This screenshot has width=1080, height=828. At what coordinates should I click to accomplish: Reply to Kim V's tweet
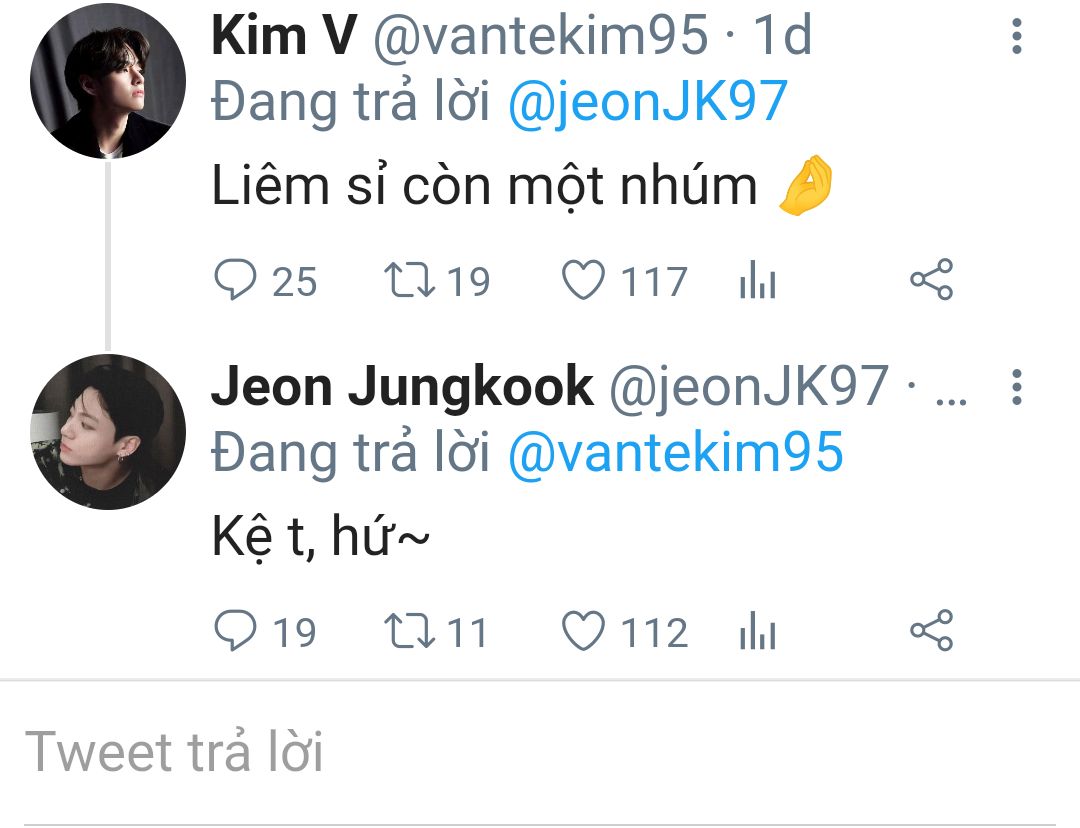pyautogui.click(x=236, y=280)
